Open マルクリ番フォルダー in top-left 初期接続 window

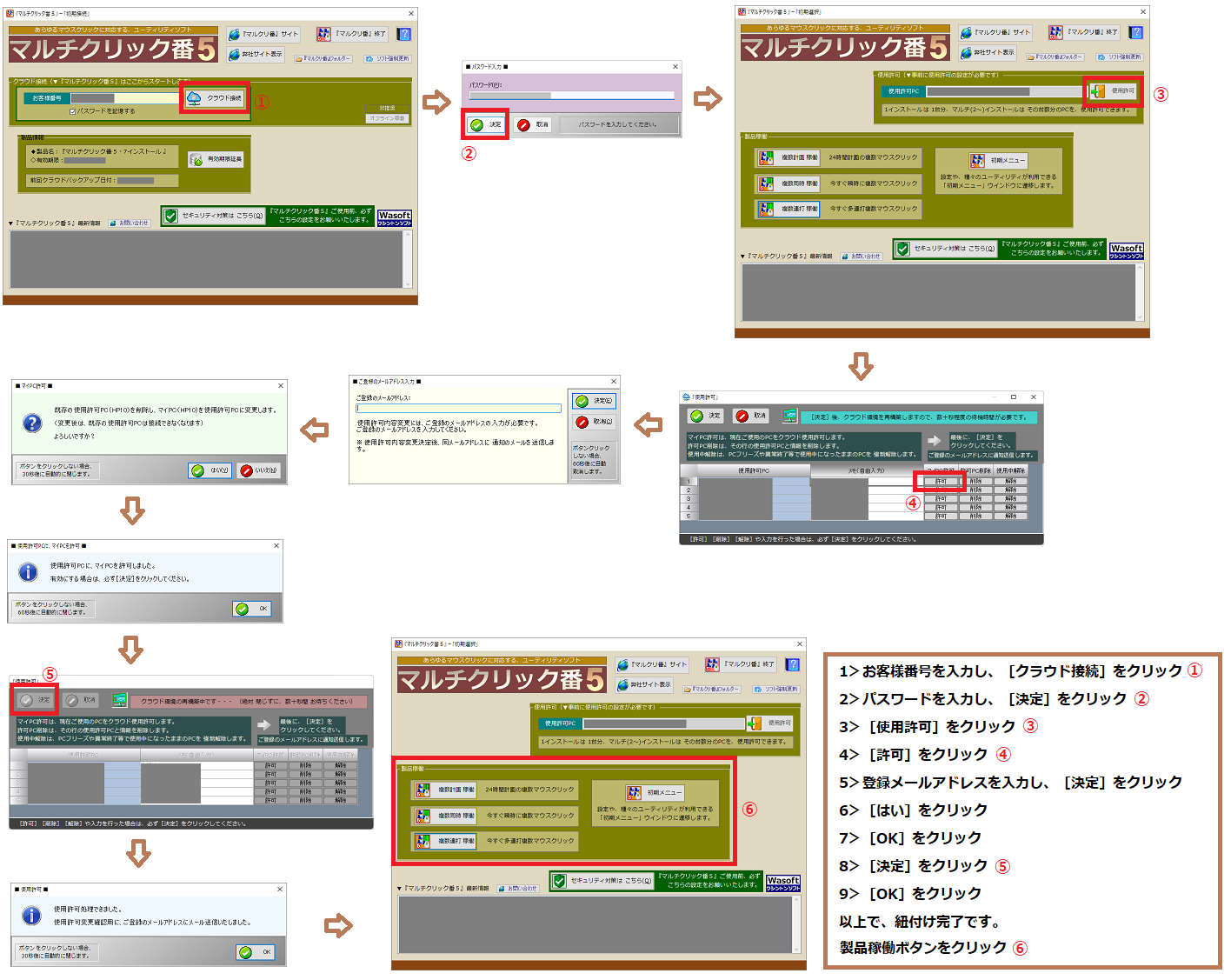(x=323, y=58)
